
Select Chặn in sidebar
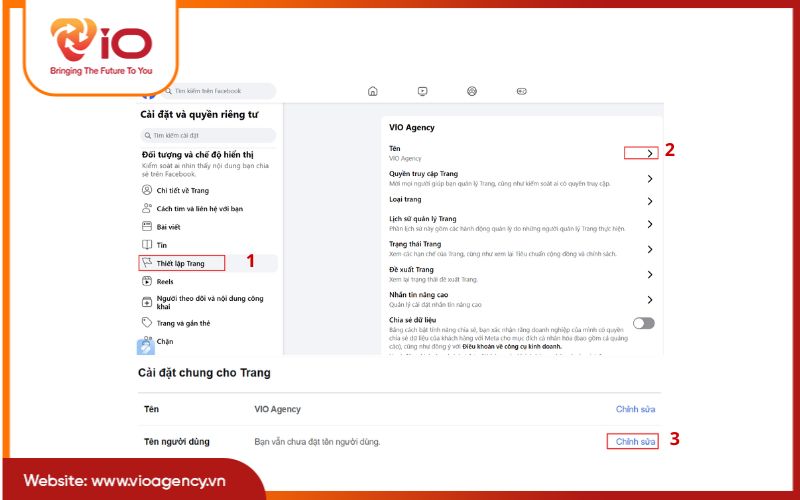click(165, 341)
